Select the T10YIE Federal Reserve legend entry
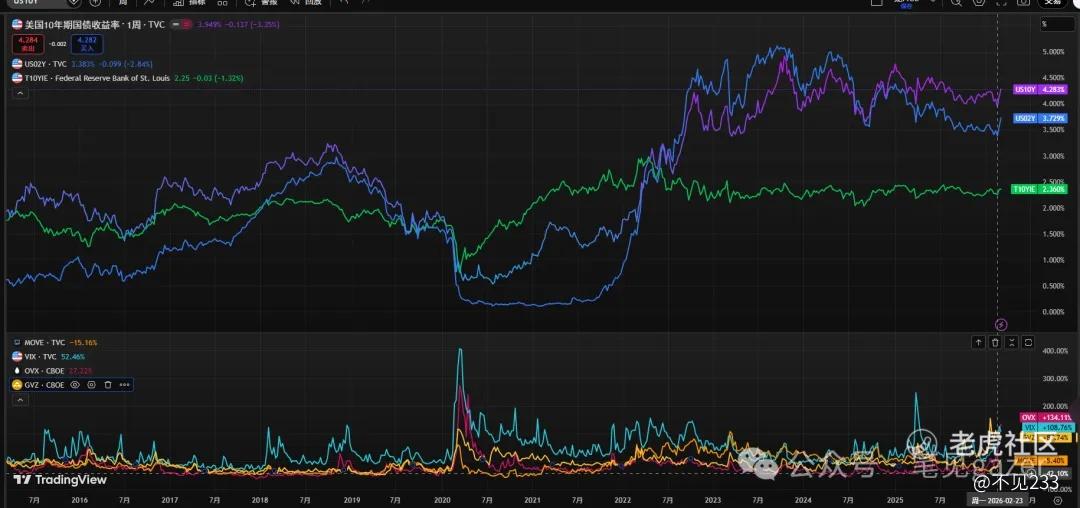 tap(96, 78)
